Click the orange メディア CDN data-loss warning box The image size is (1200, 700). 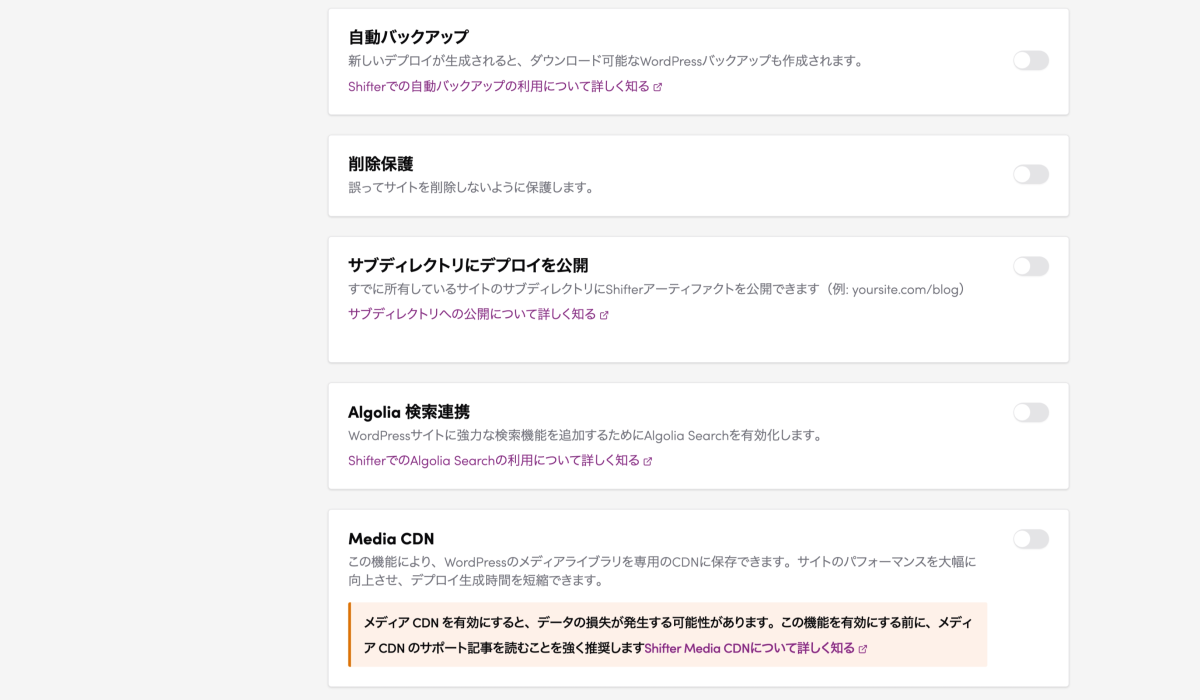pos(667,634)
